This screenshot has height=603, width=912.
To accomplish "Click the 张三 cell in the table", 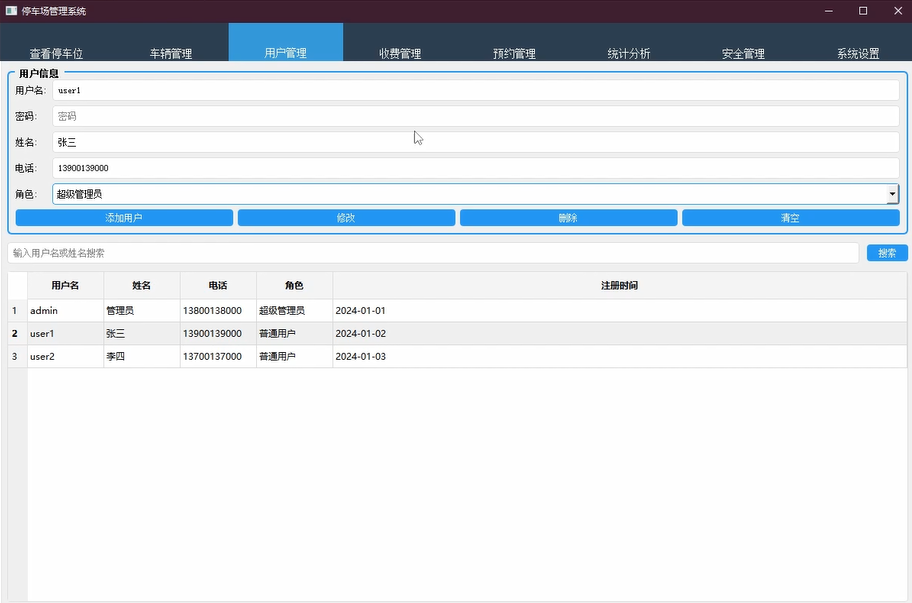I will 142,334.
